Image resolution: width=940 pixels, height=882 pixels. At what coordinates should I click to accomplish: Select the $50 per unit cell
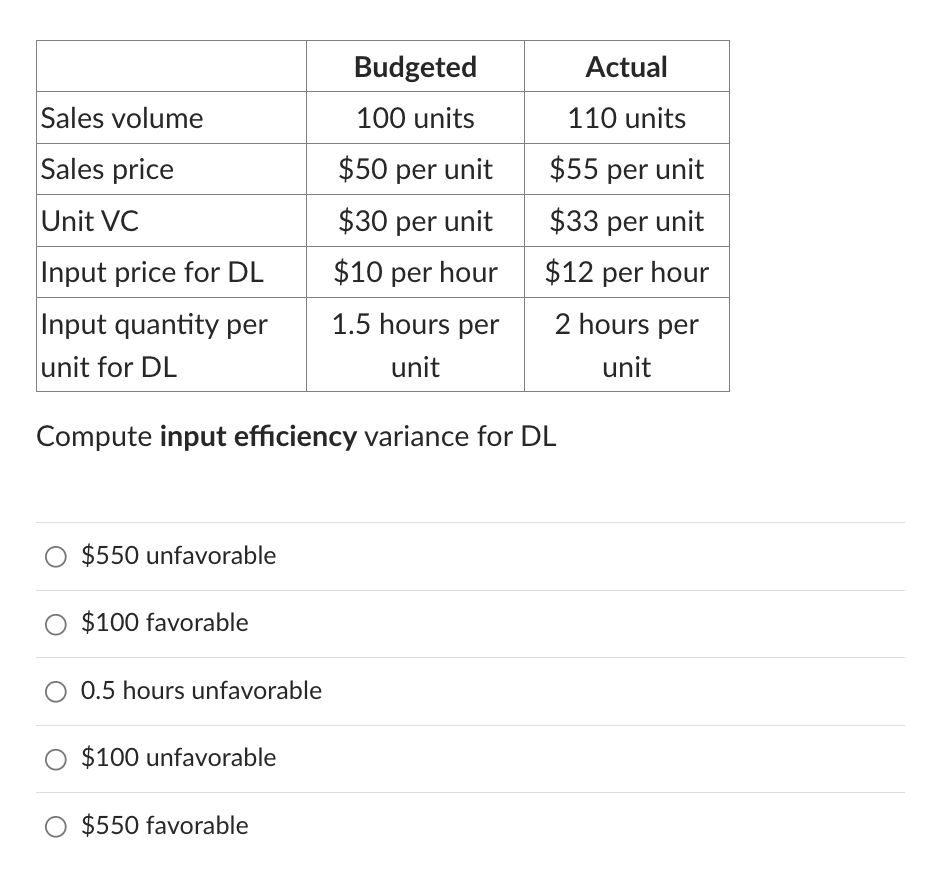[414, 169]
